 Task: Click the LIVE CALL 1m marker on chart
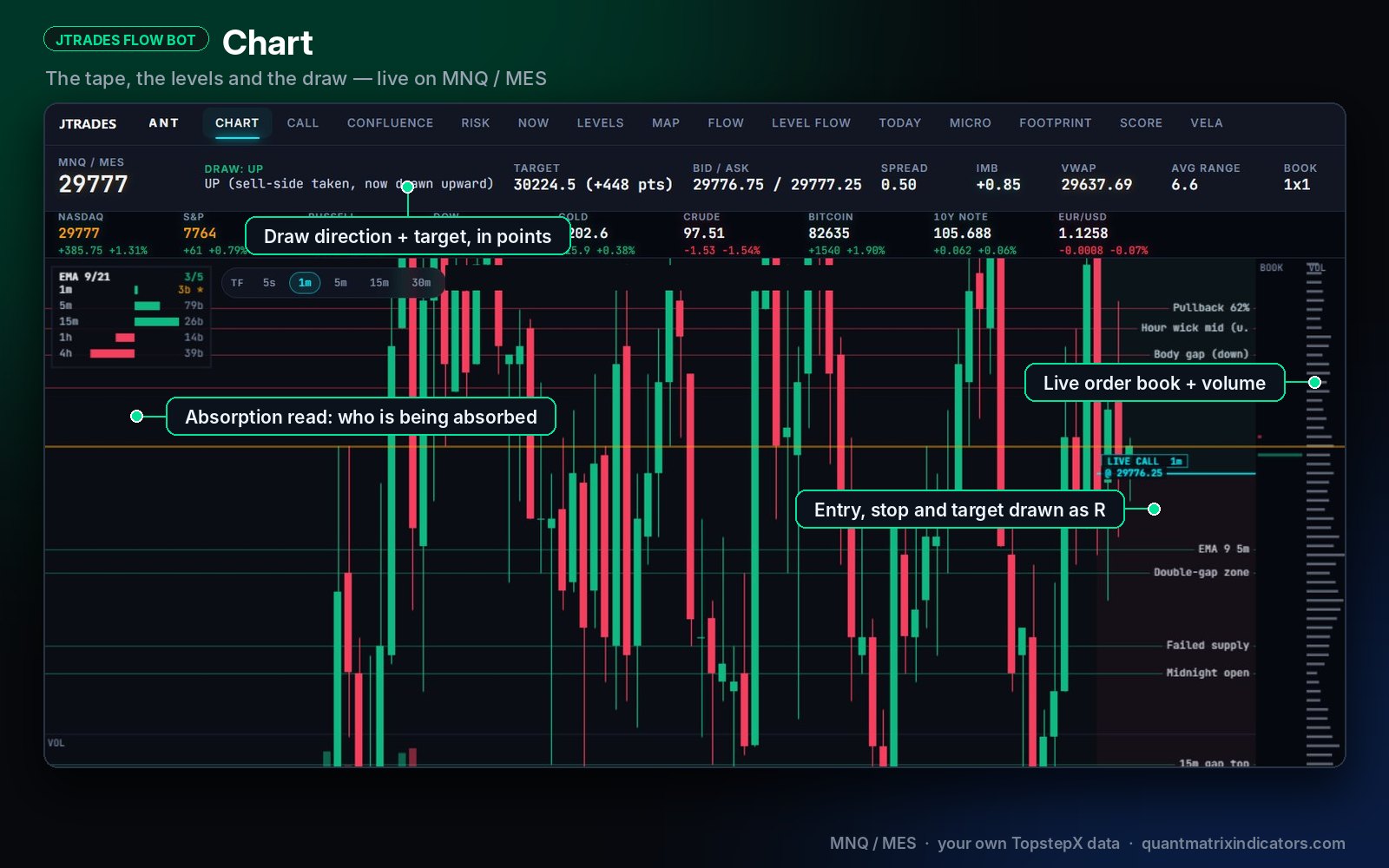1146,462
